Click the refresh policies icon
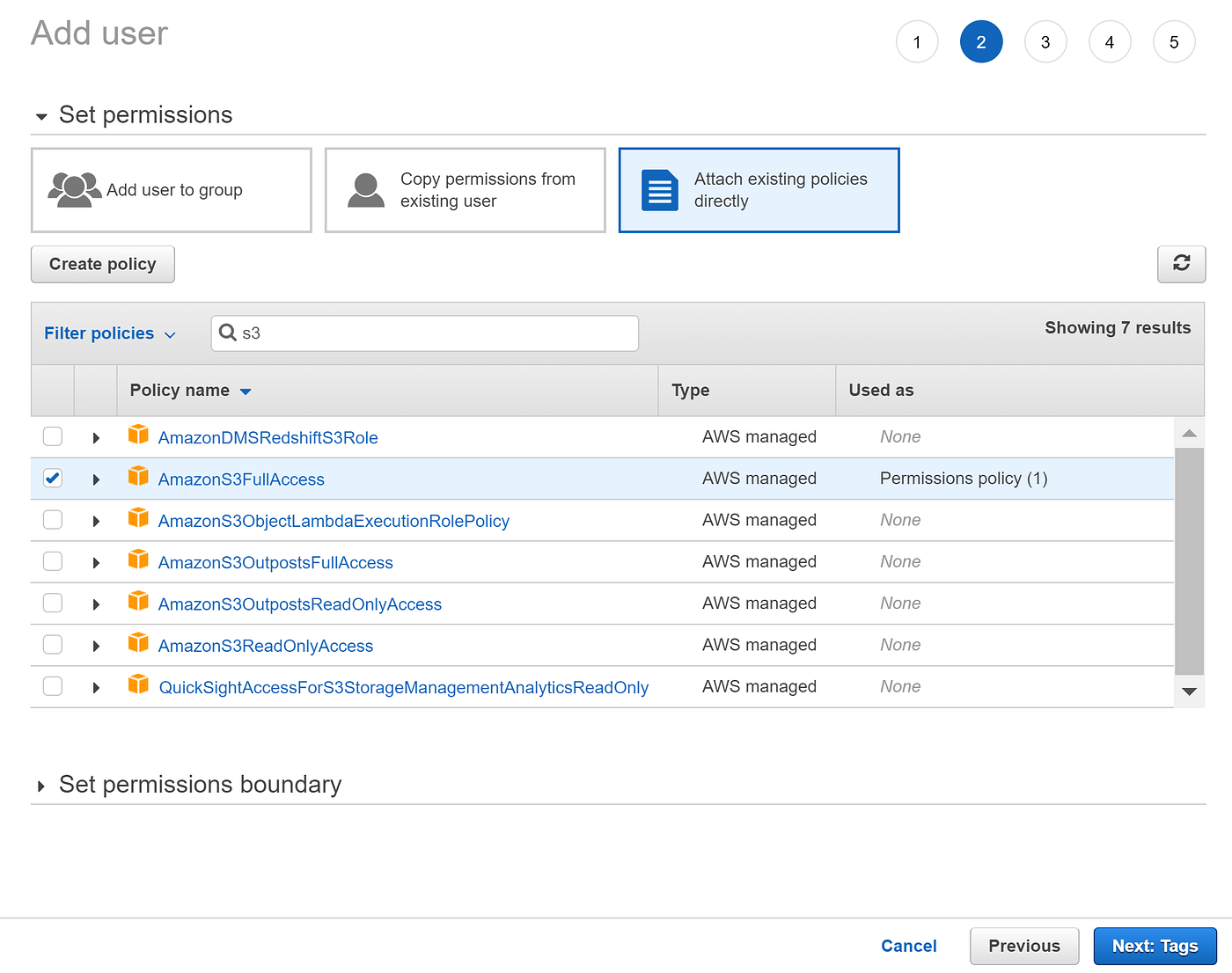 1181,264
